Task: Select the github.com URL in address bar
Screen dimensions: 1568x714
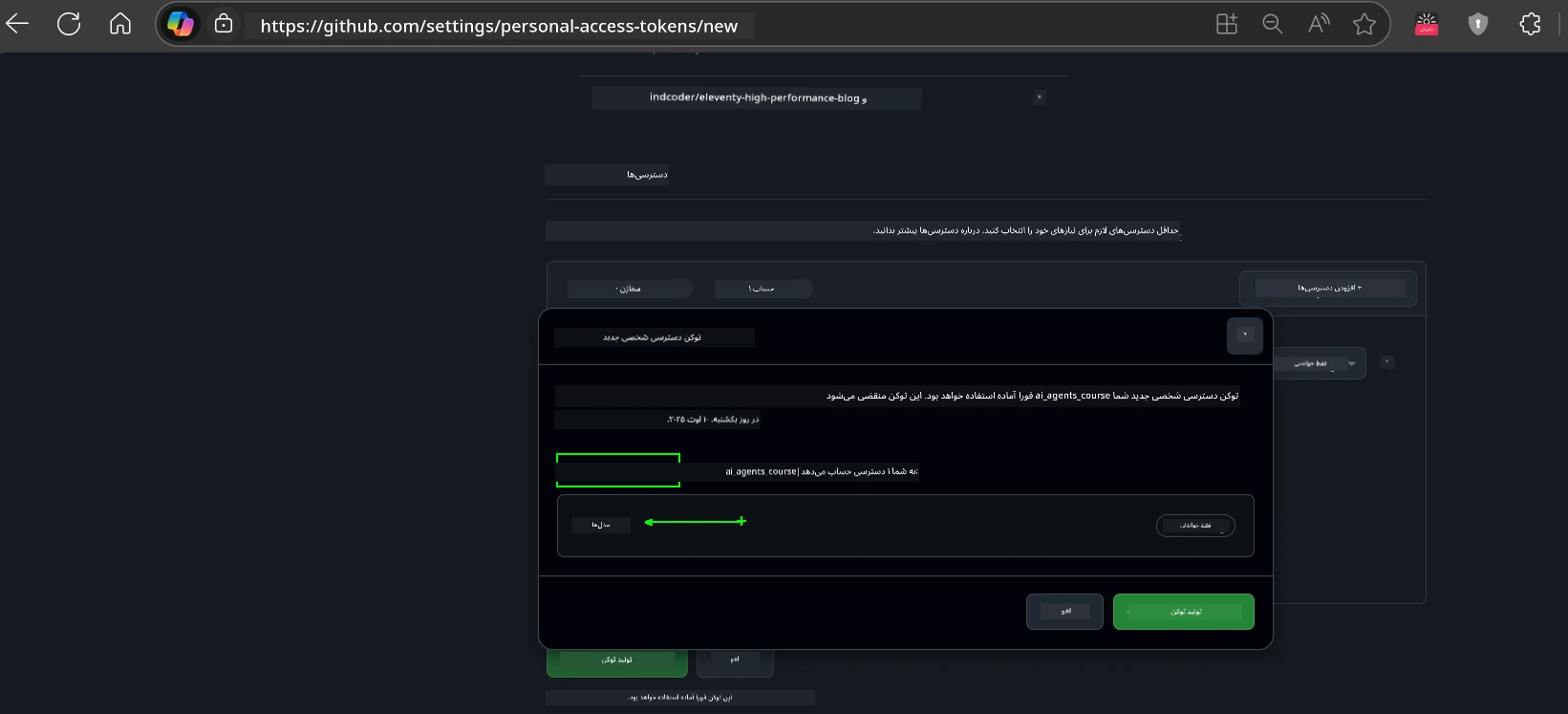Action: [x=499, y=26]
